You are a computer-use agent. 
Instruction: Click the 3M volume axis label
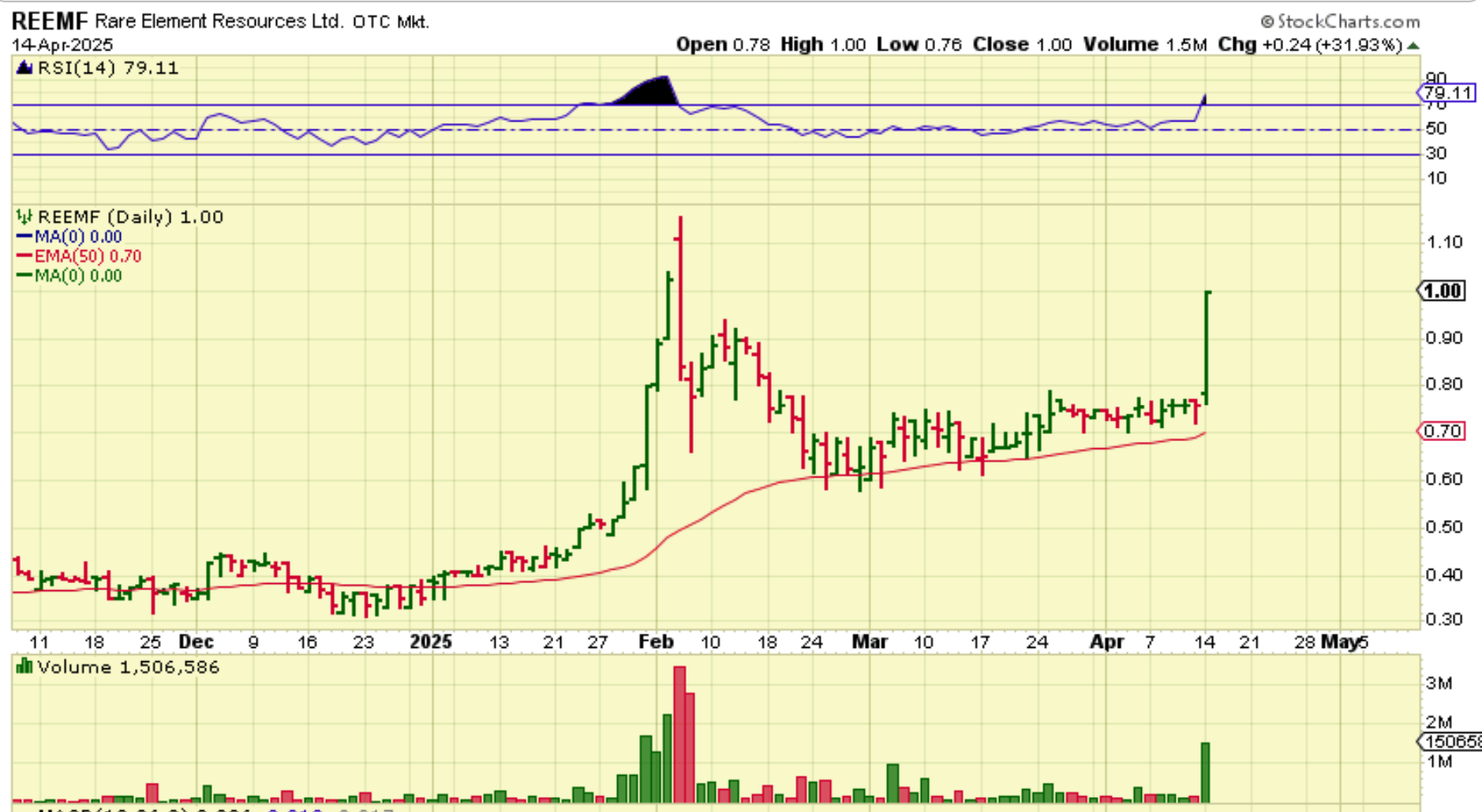pos(1439,683)
